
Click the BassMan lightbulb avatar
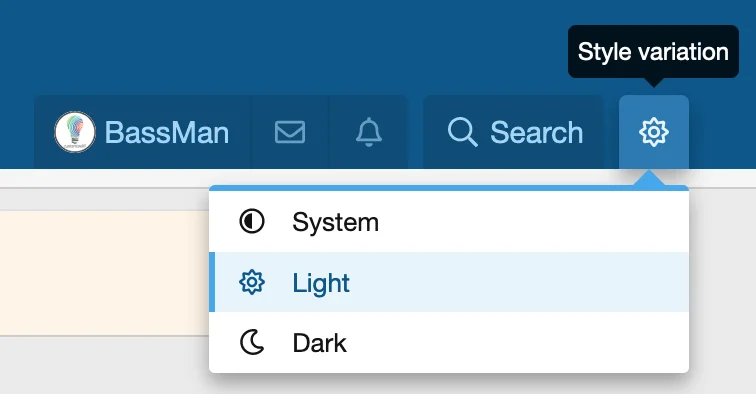point(75,132)
